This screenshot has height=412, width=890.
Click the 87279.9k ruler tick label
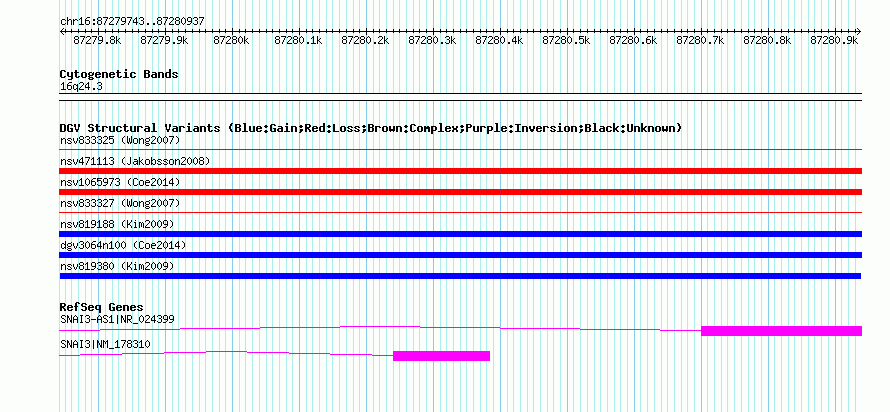(164, 40)
